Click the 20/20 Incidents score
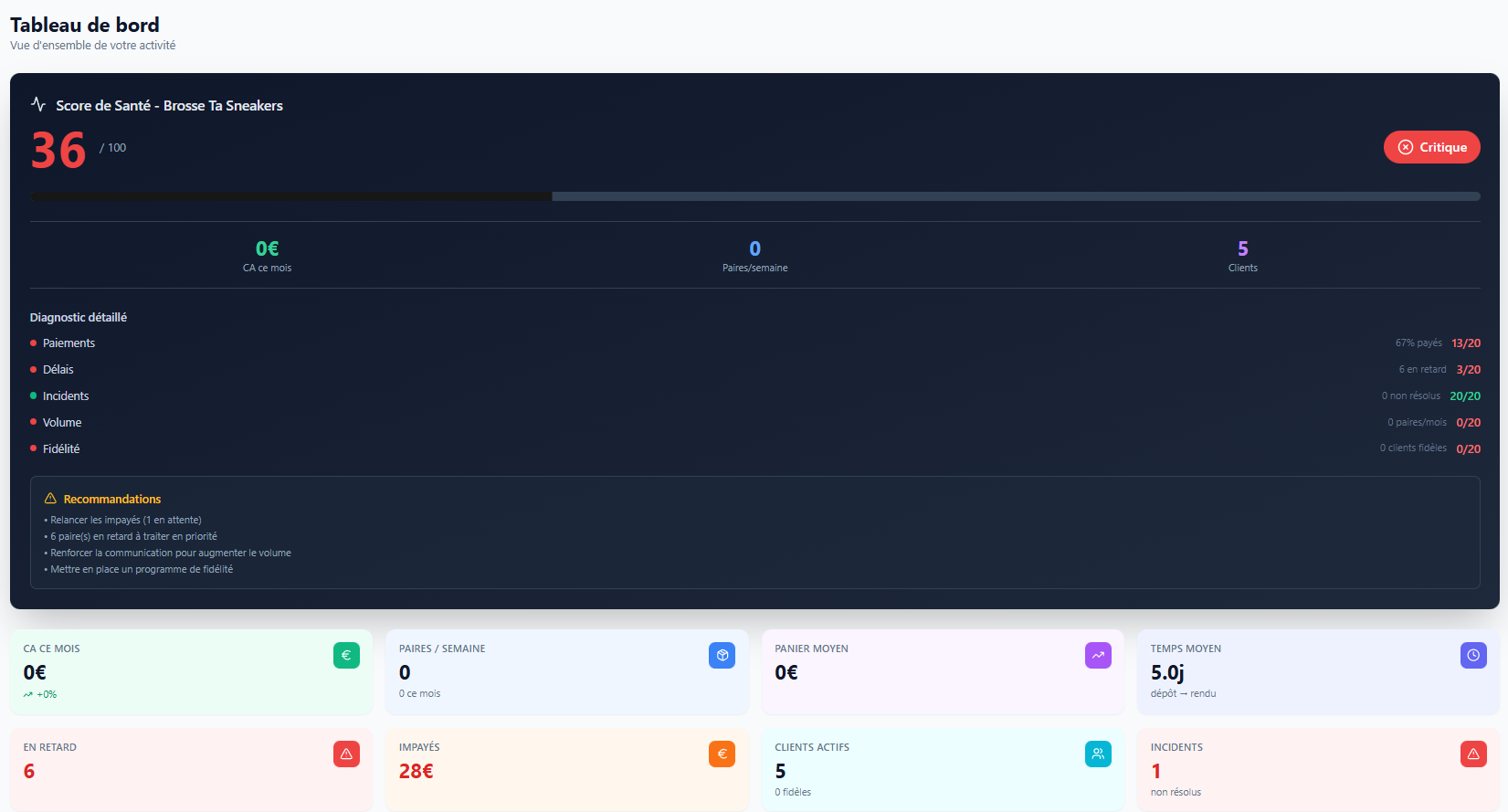This screenshot has width=1508, height=812. pyautogui.click(x=1465, y=396)
